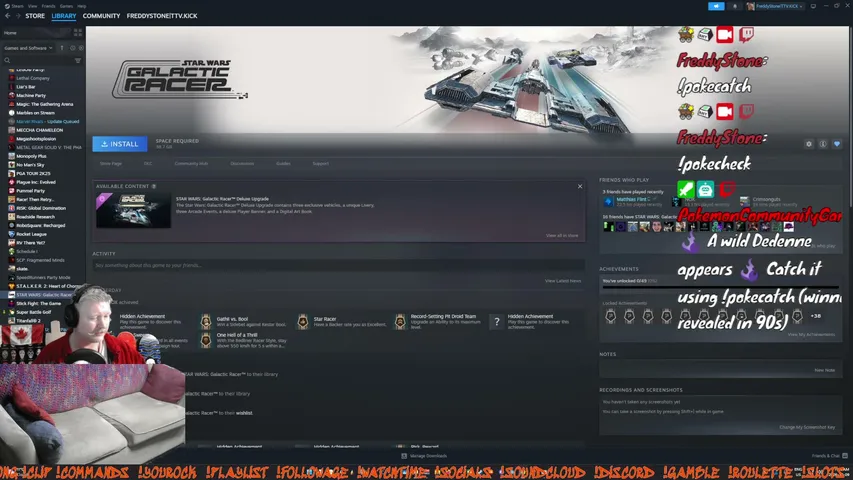Screen dimensions: 853x480
Task: Open the Help menu
Action: (x=82, y=6)
